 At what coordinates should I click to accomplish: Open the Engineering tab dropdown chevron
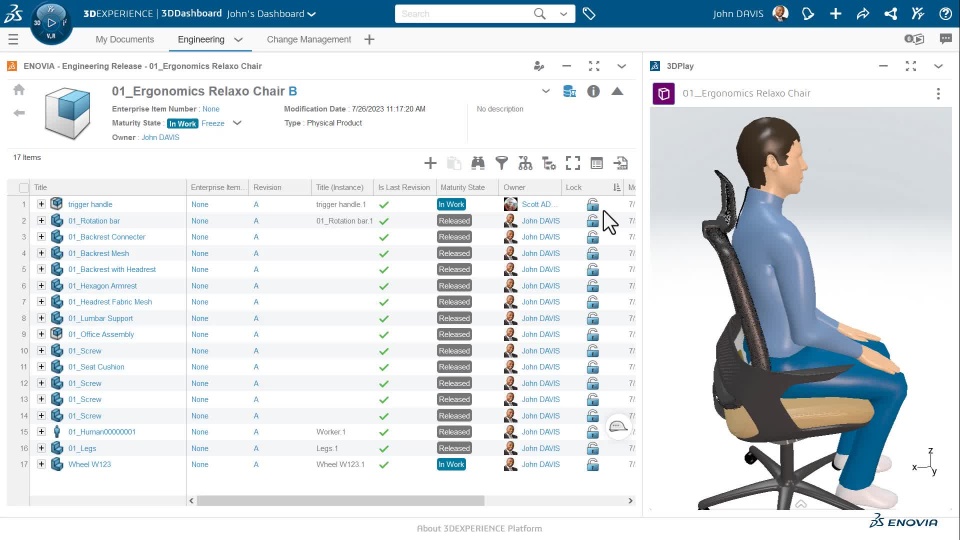point(238,40)
